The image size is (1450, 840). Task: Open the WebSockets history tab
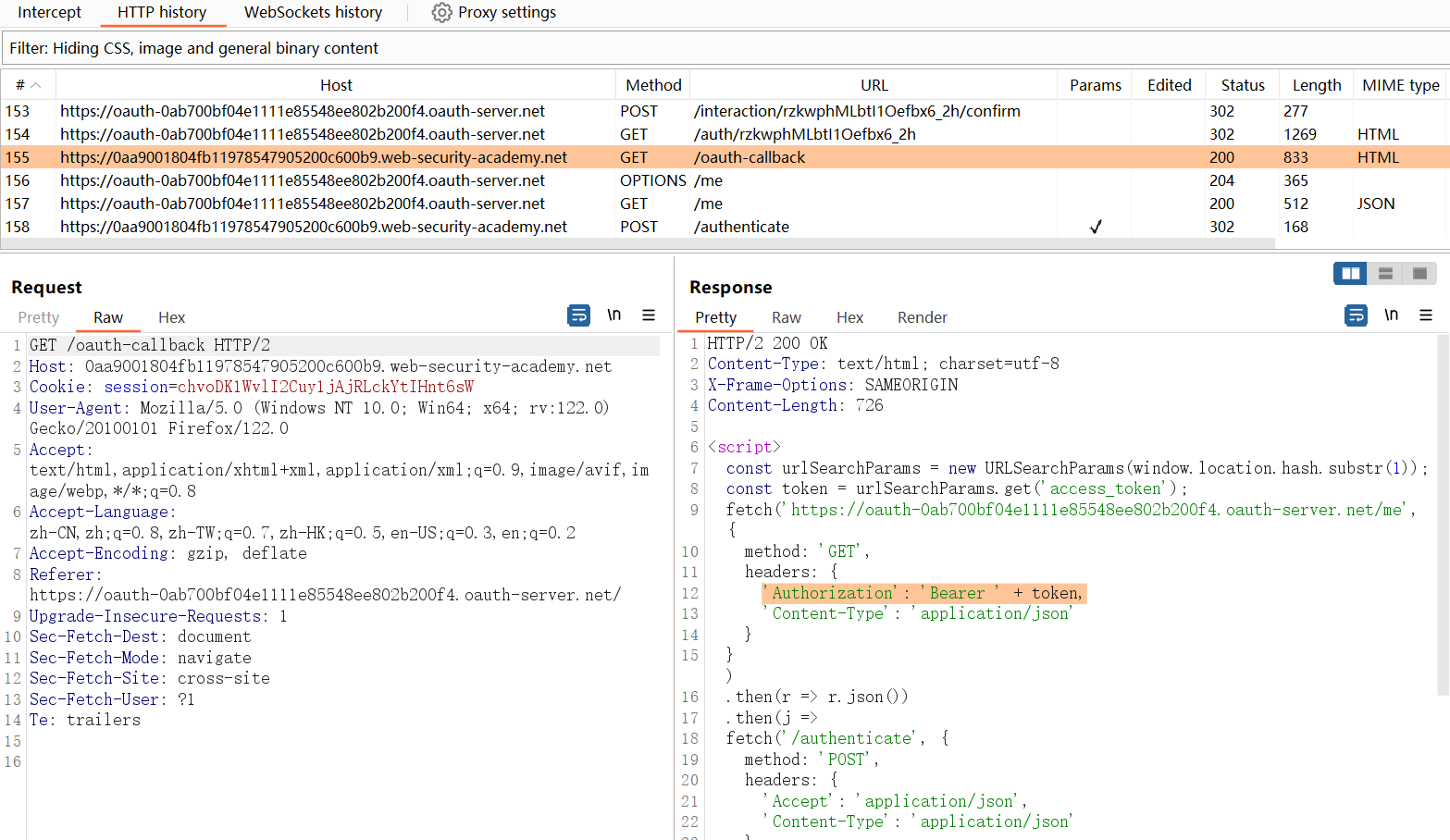coord(313,13)
